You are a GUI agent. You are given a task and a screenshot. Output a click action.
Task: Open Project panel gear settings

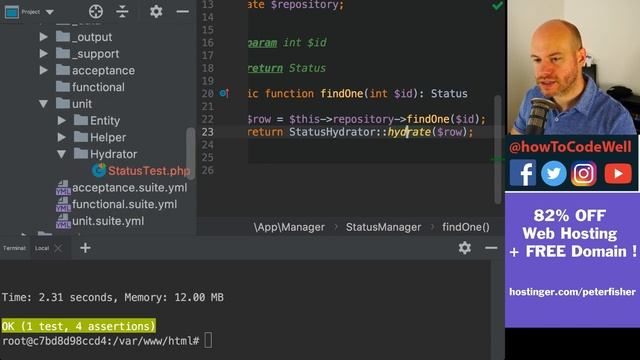[156, 11]
